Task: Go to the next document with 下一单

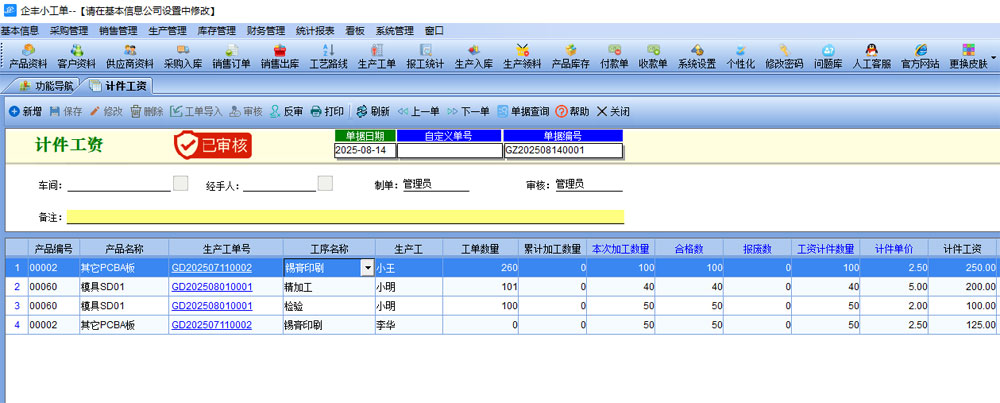Action: tap(468, 111)
